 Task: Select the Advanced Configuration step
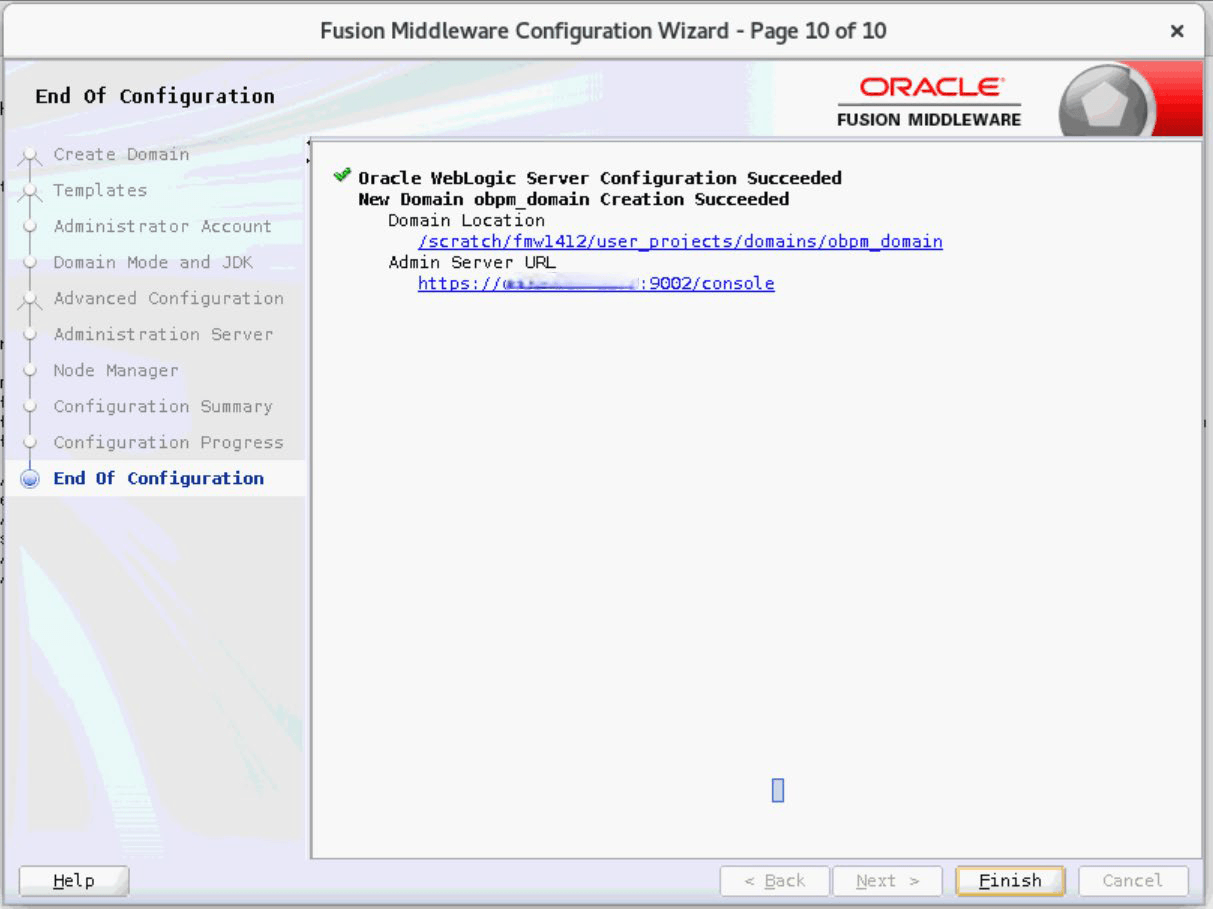click(x=168, y=298)
